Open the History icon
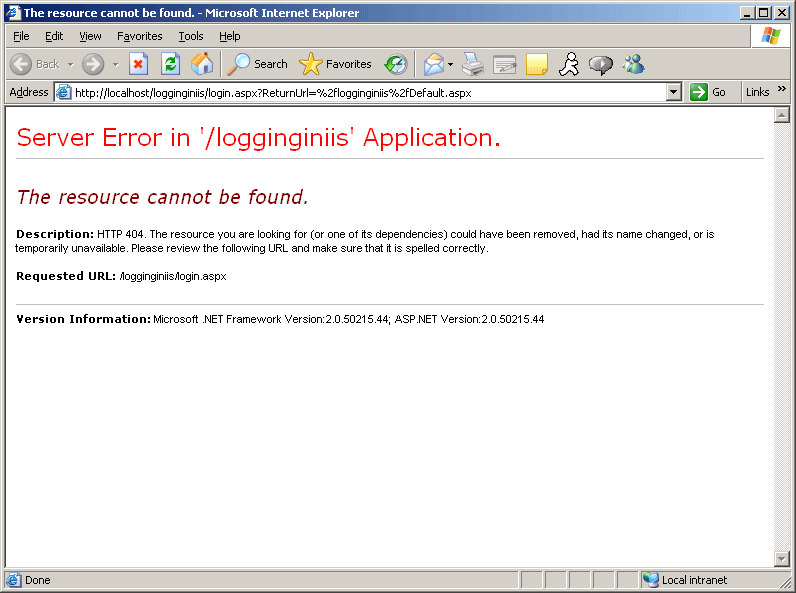796x593 pixels. tap(396, 64)
